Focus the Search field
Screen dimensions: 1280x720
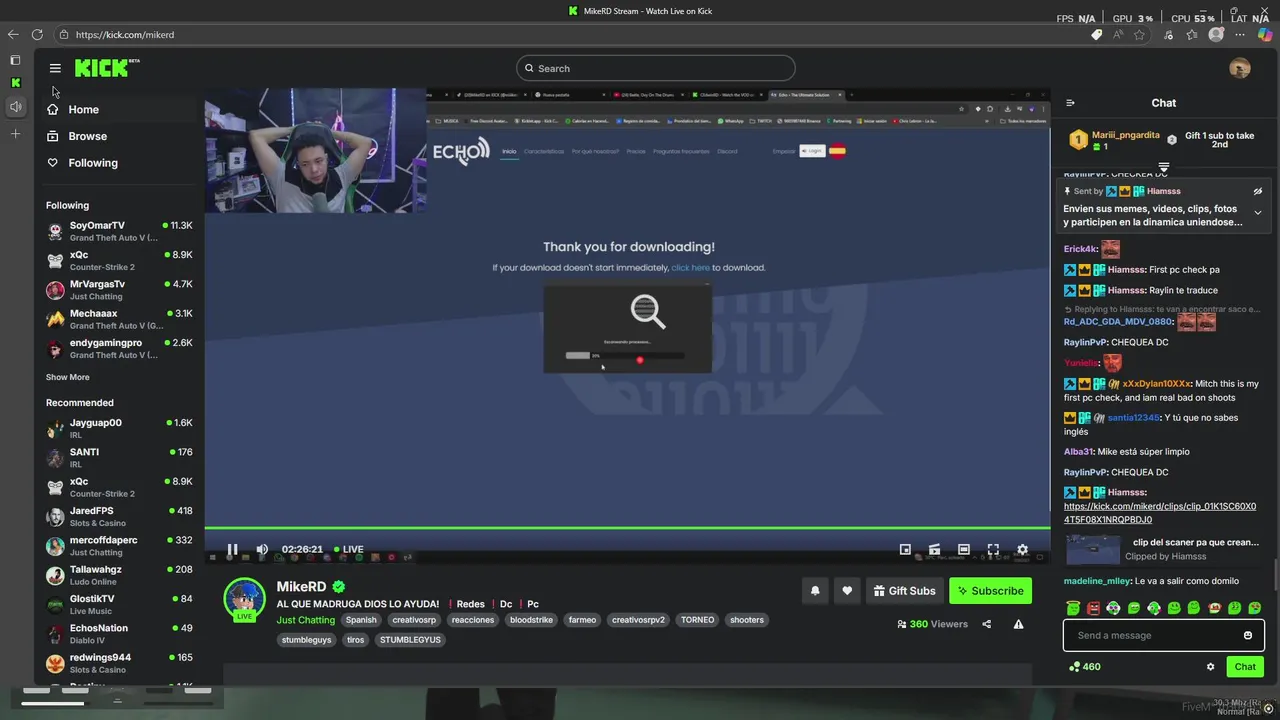point(656,68)
